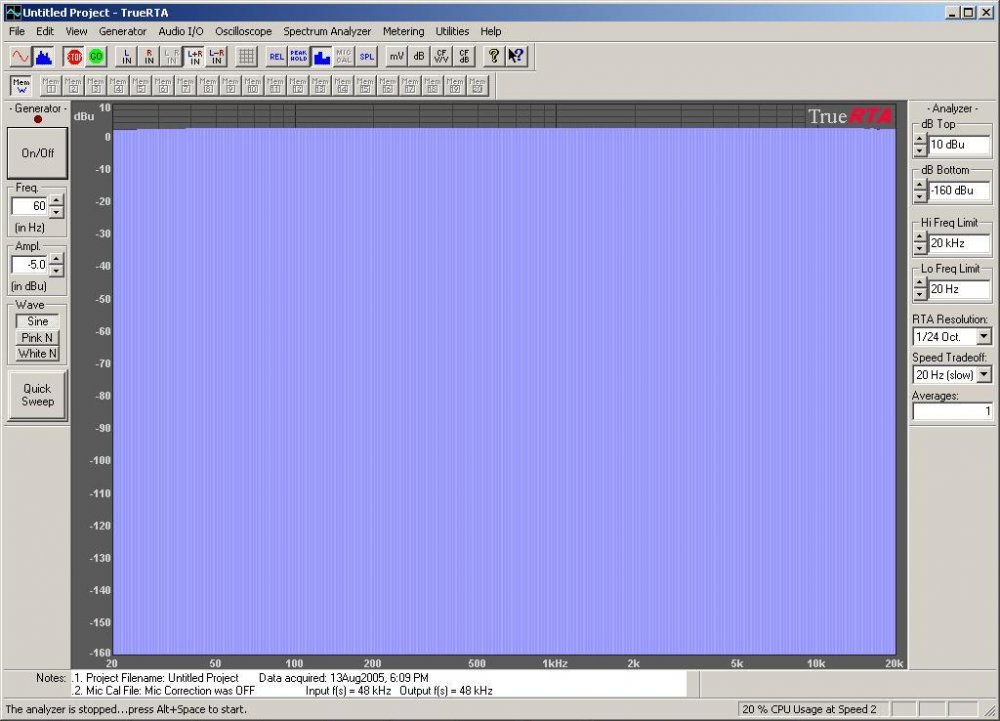Screen dimensions: 1000x721
Task: Open the Speed Tradeoff dropdown
Action: click(x=984, y=375)
